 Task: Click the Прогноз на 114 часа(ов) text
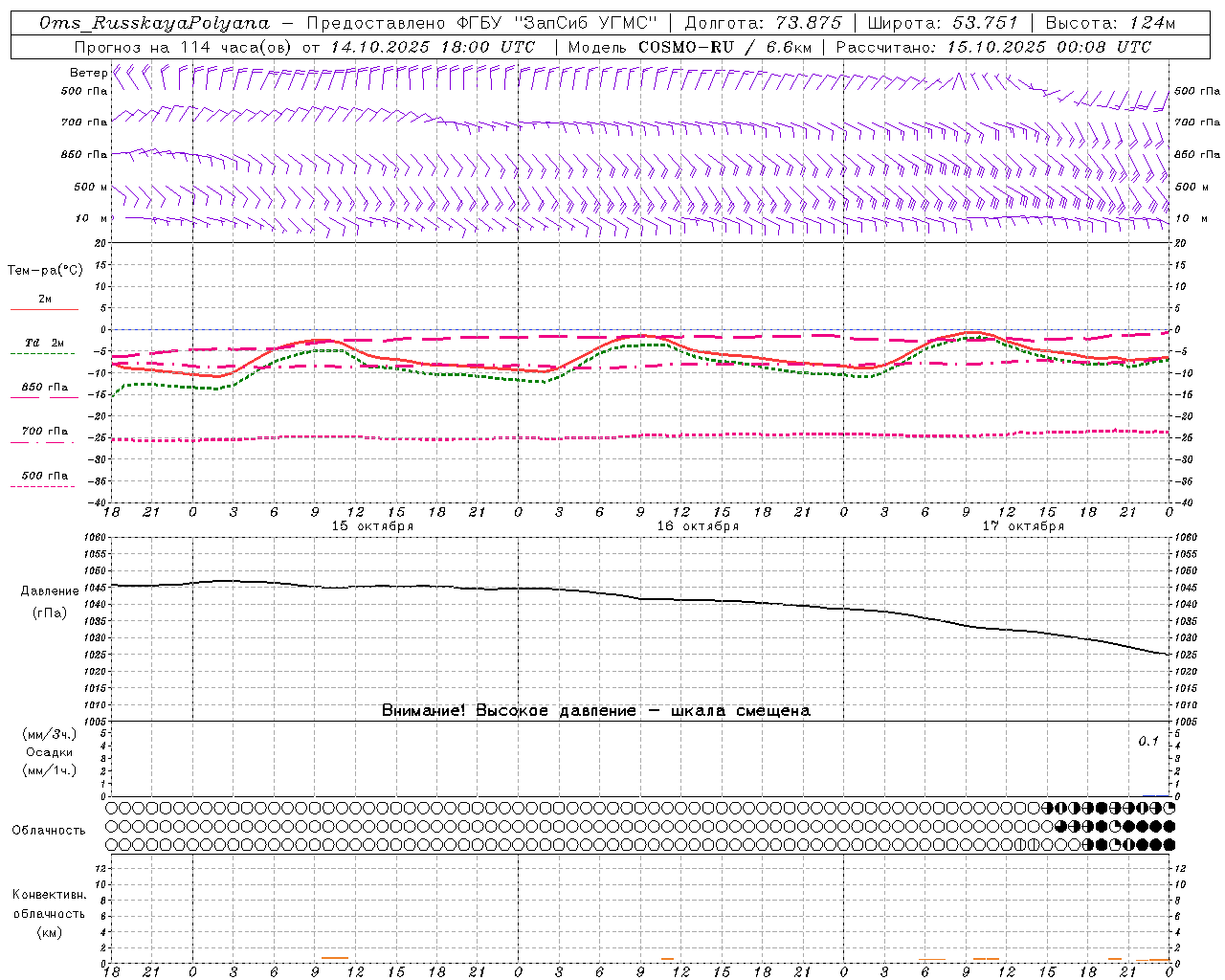[184, 47]
